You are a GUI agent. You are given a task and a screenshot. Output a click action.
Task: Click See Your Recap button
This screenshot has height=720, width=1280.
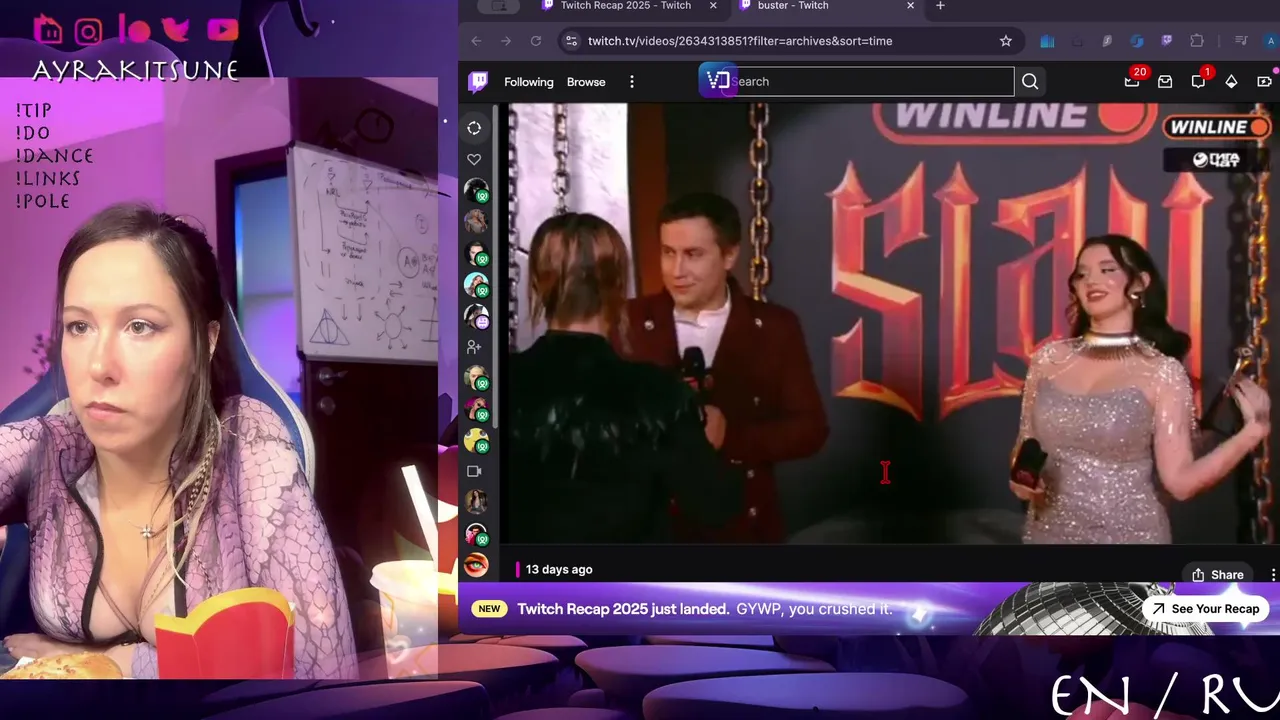pos(1205,609)
